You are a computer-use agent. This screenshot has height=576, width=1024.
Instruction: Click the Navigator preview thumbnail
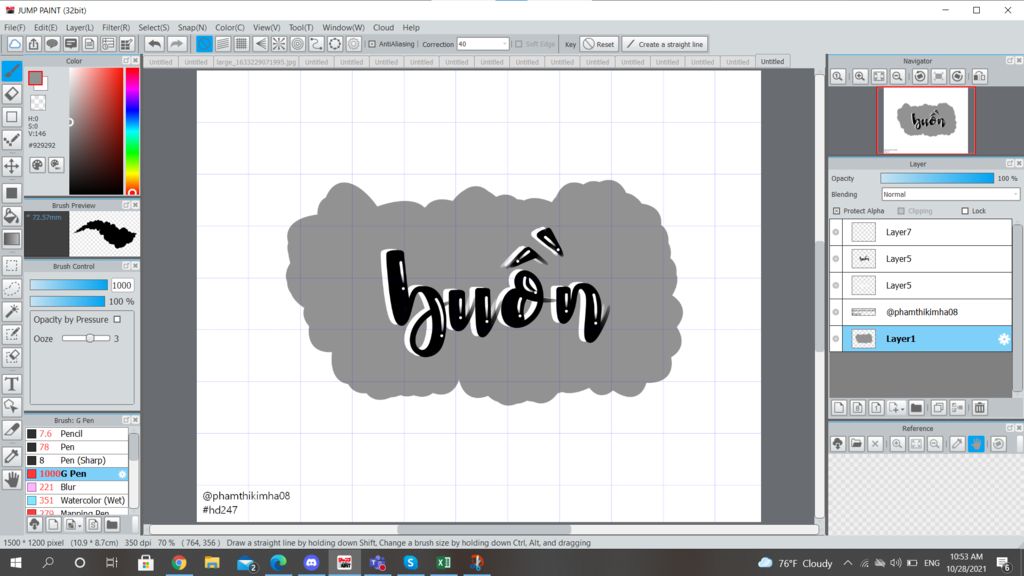[x=925, y=121]
